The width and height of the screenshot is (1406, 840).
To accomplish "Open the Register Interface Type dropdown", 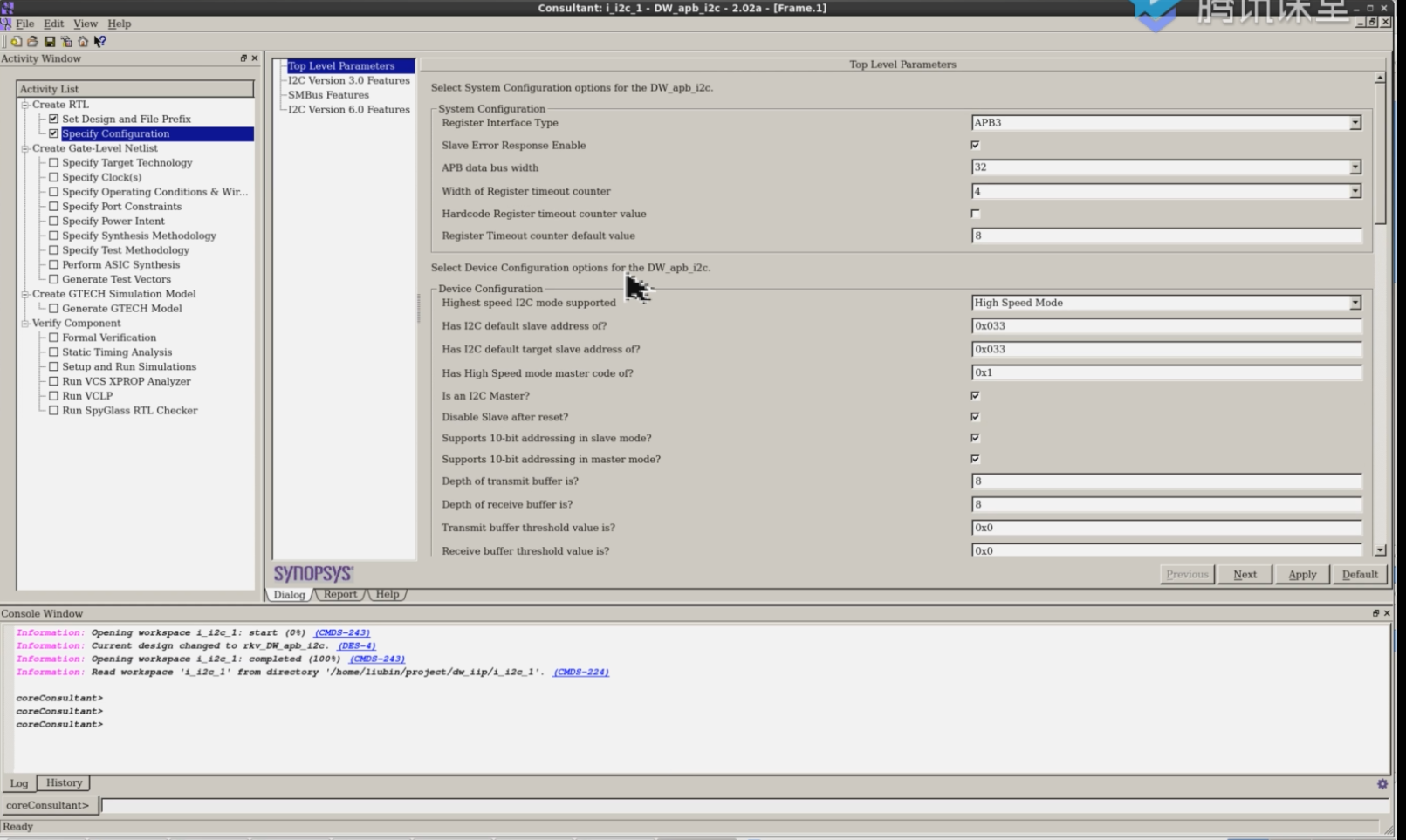I will 1355,123.
